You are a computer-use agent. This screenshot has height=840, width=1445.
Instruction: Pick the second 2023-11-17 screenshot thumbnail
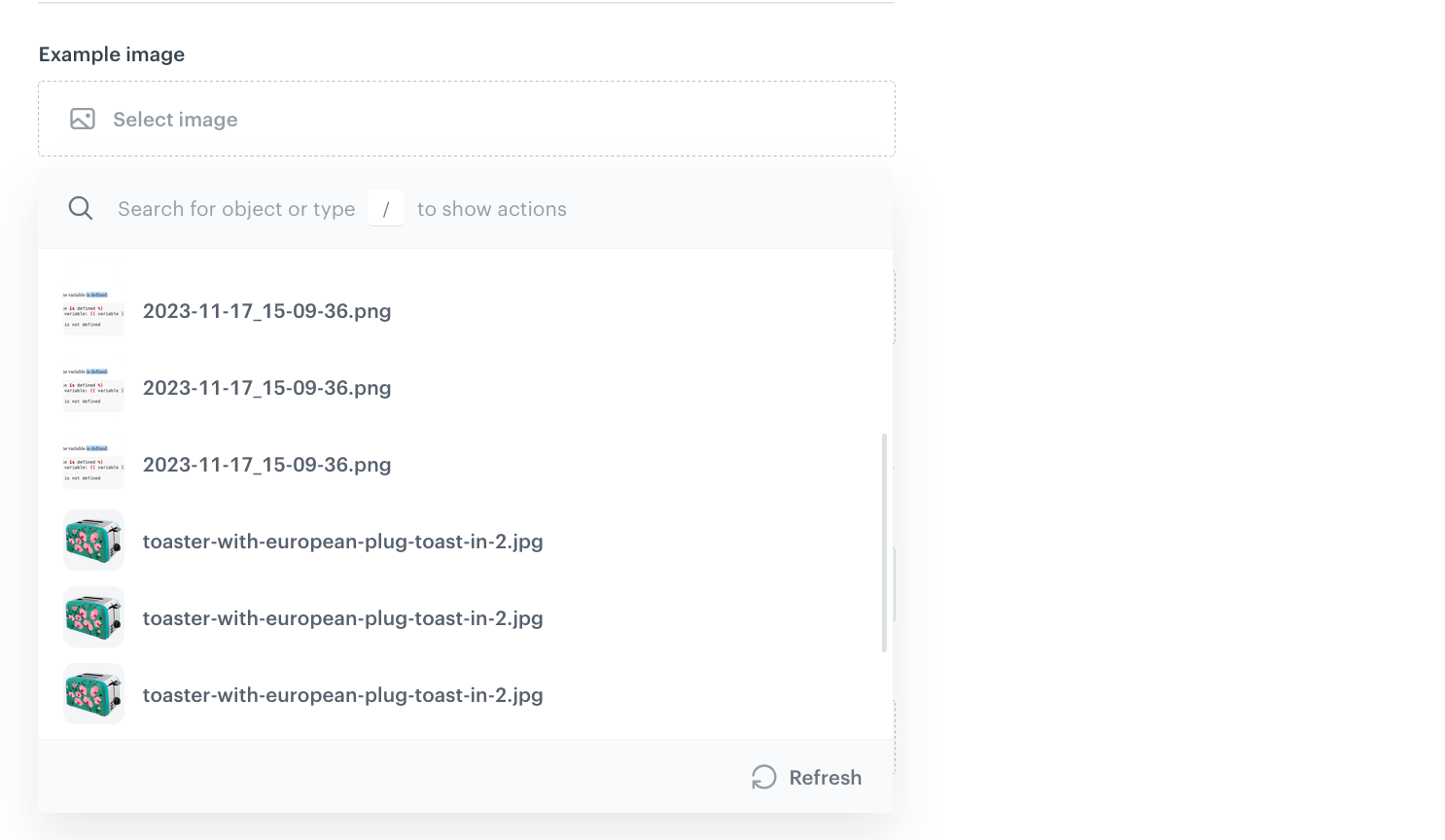[x=93, y=388]
